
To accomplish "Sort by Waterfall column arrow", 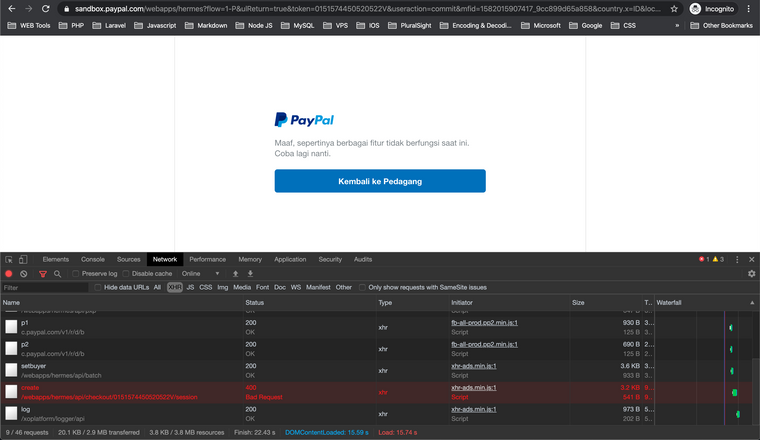I will click(x=752, y=302).
